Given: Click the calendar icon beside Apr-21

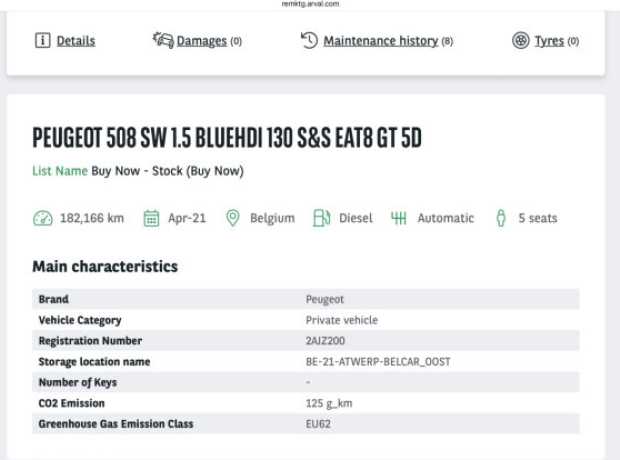Looking at the screenshot, I should click(x=151, y=218).
